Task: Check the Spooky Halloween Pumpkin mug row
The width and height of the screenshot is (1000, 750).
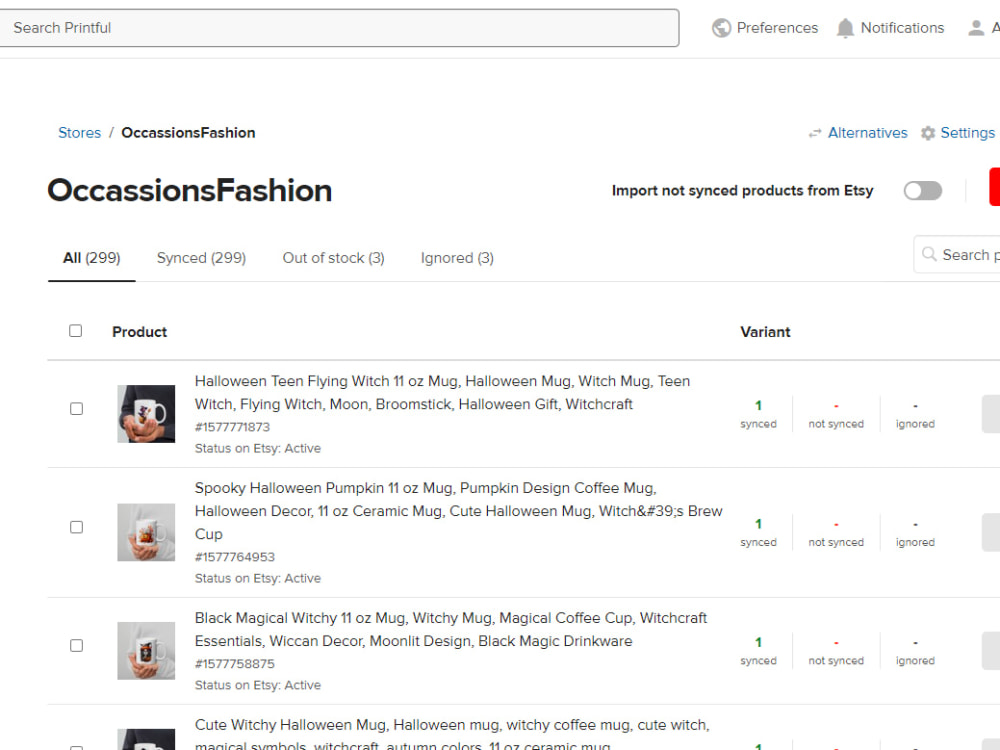Action: [77, 527]
